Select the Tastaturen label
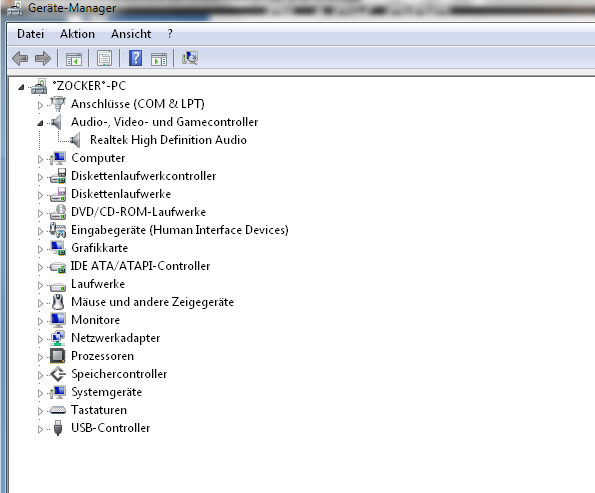 pyautogui.click(x=99, y=410)
